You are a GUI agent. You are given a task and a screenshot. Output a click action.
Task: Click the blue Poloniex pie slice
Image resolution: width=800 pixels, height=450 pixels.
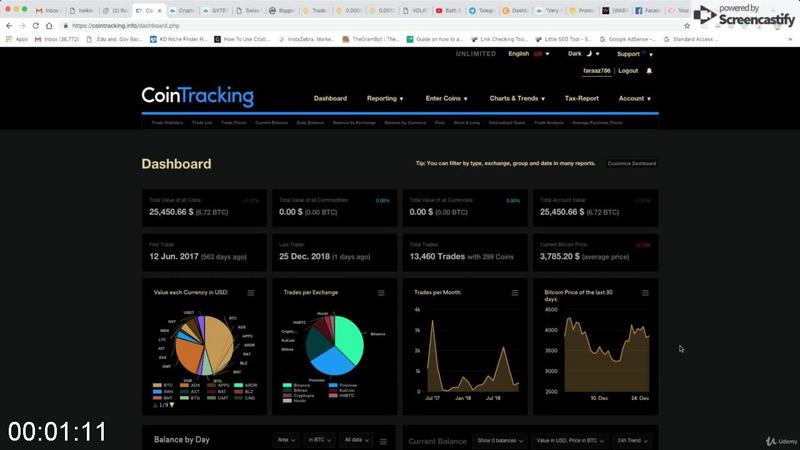pyautogui.click(x=330, y=361)
